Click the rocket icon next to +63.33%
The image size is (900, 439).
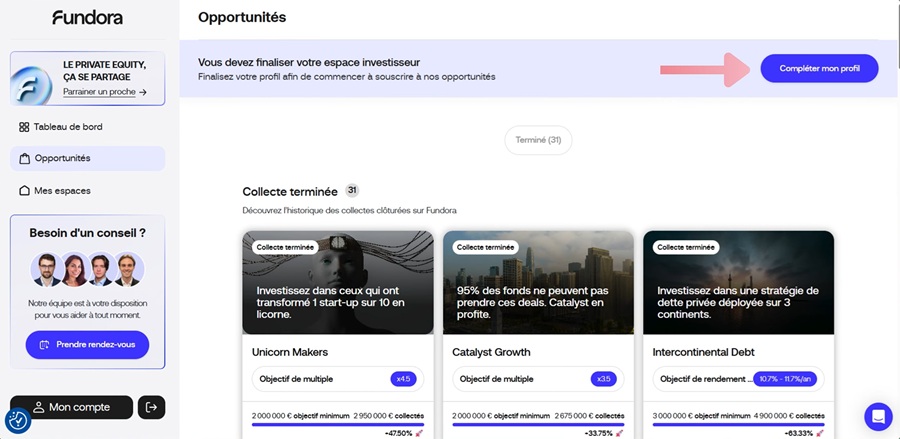point(820,433)
